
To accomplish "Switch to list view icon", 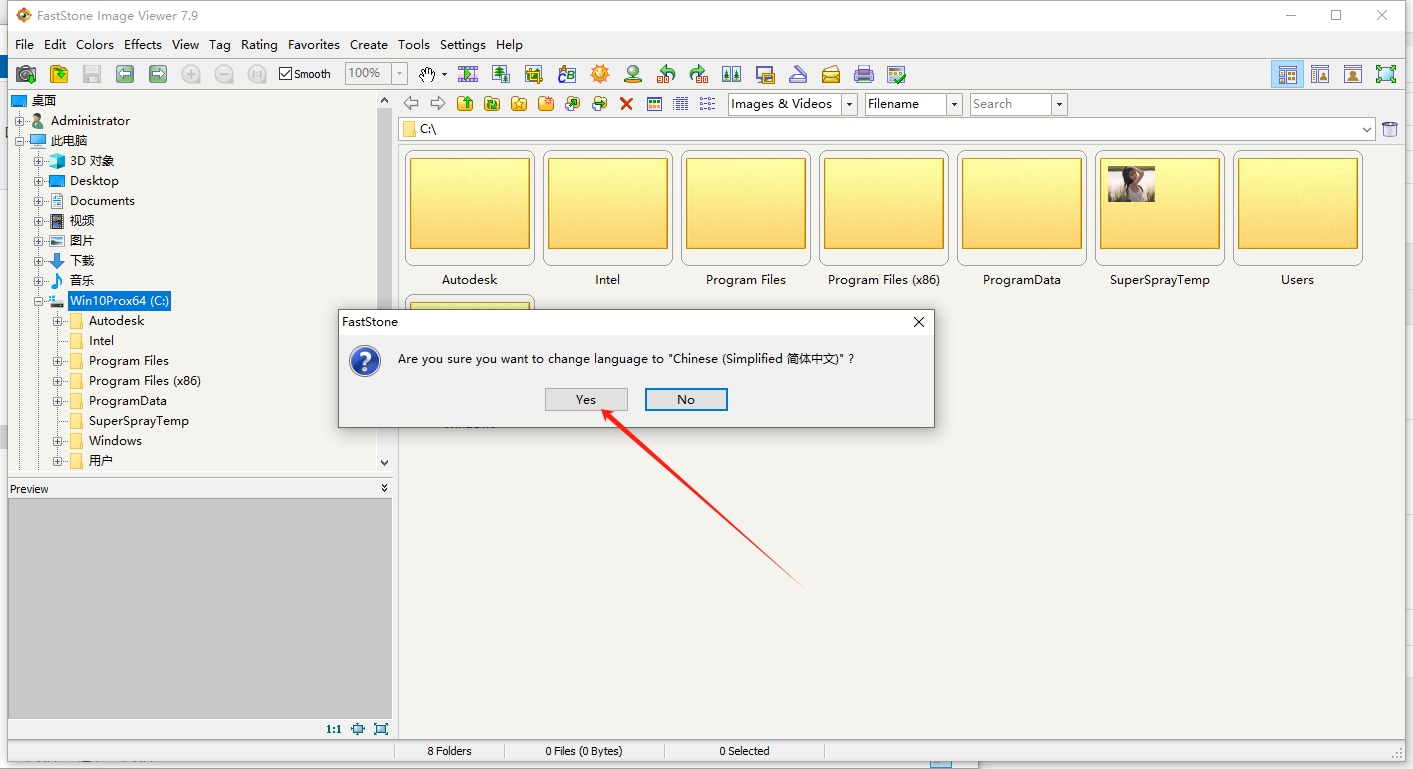I will click(x=708, y=103).
